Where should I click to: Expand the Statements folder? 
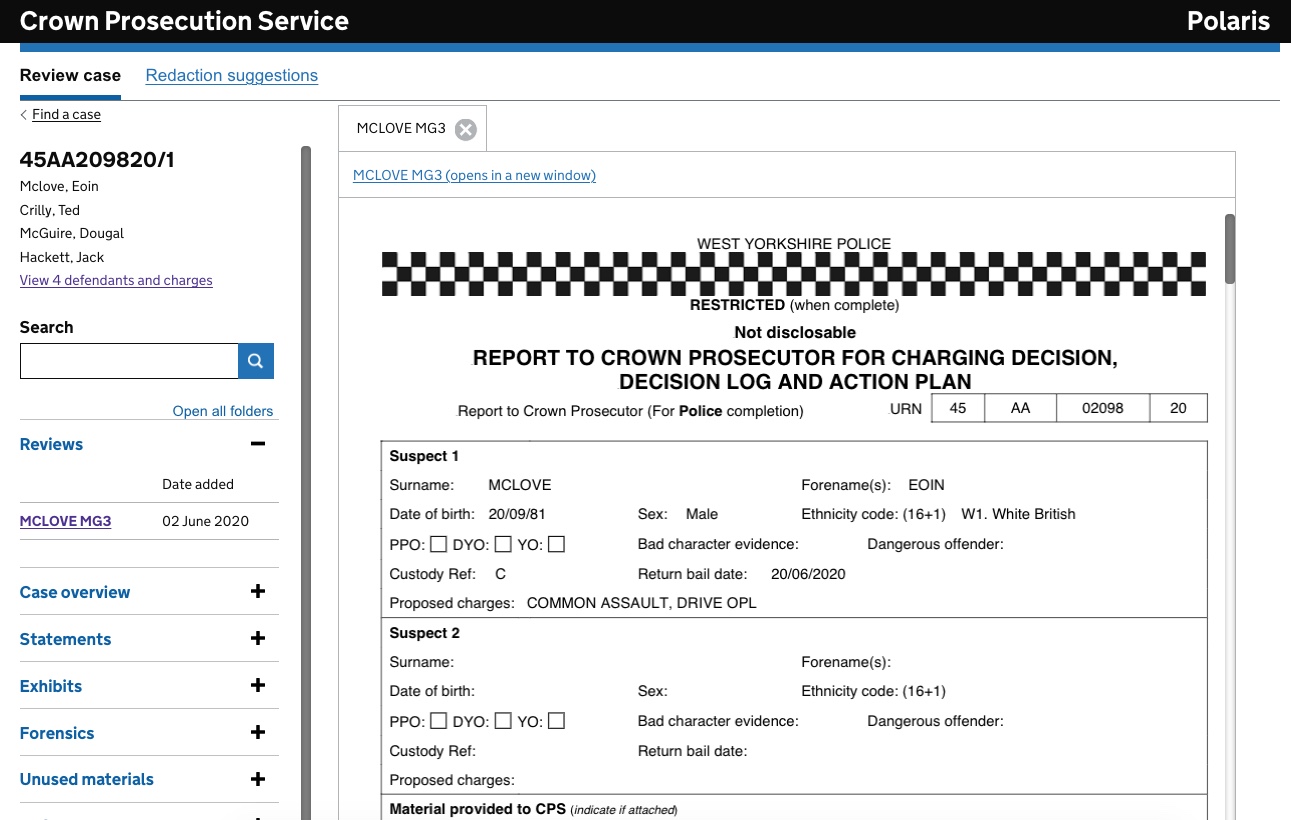(x=258, y=639)
